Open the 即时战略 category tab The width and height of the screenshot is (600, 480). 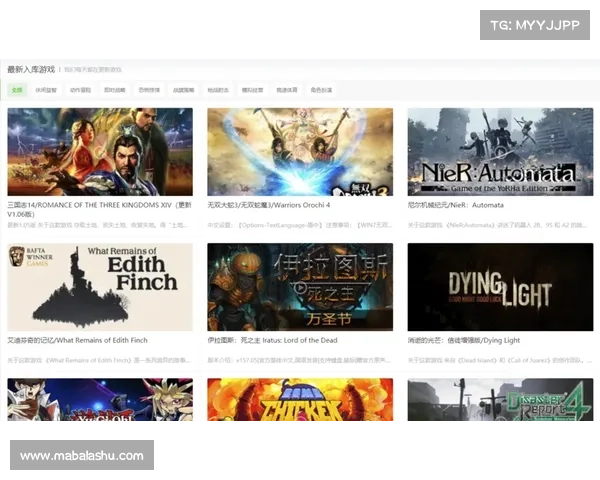(115, 90)
